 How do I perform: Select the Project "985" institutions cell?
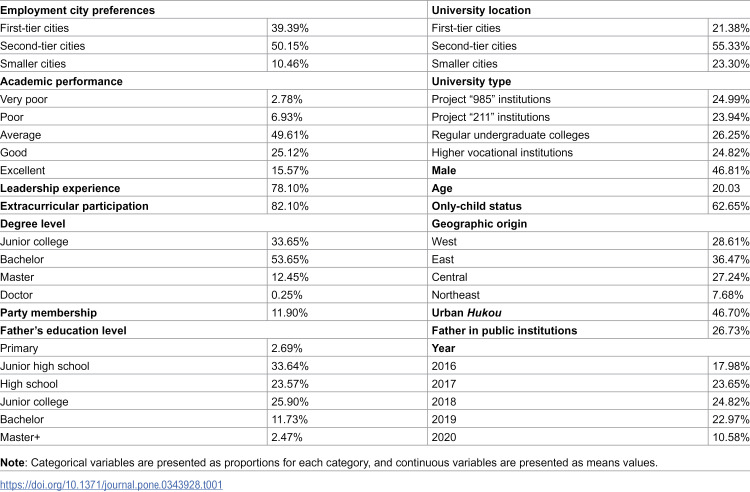(x=491, y=99)
